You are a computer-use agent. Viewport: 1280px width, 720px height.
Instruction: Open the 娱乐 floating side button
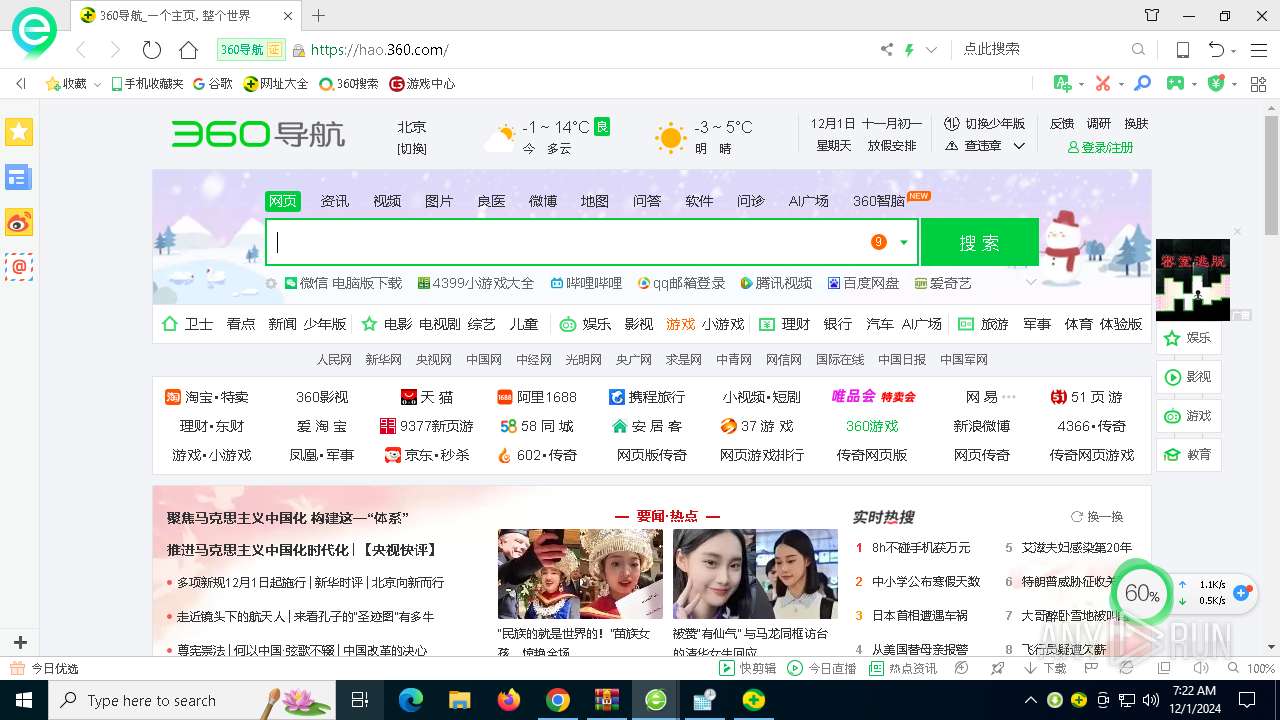1189,338
